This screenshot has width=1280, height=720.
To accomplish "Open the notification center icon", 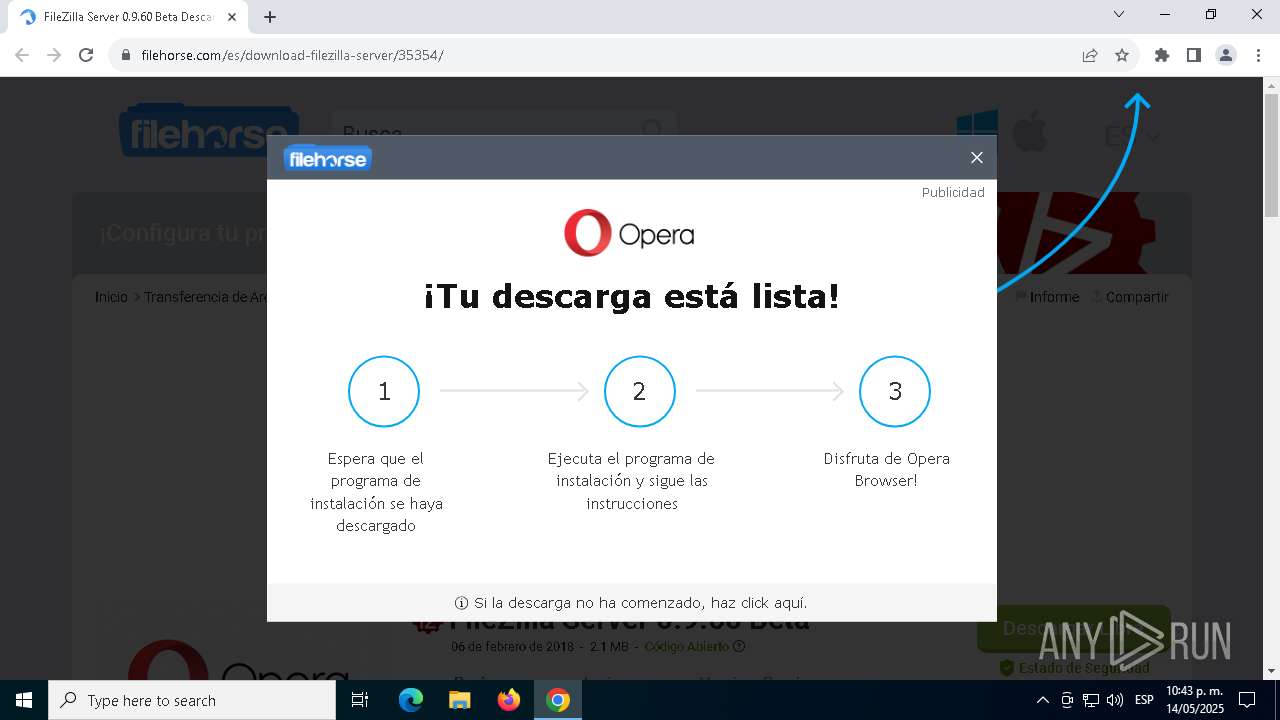I will pyautogui.click(x=1247, y=700).
